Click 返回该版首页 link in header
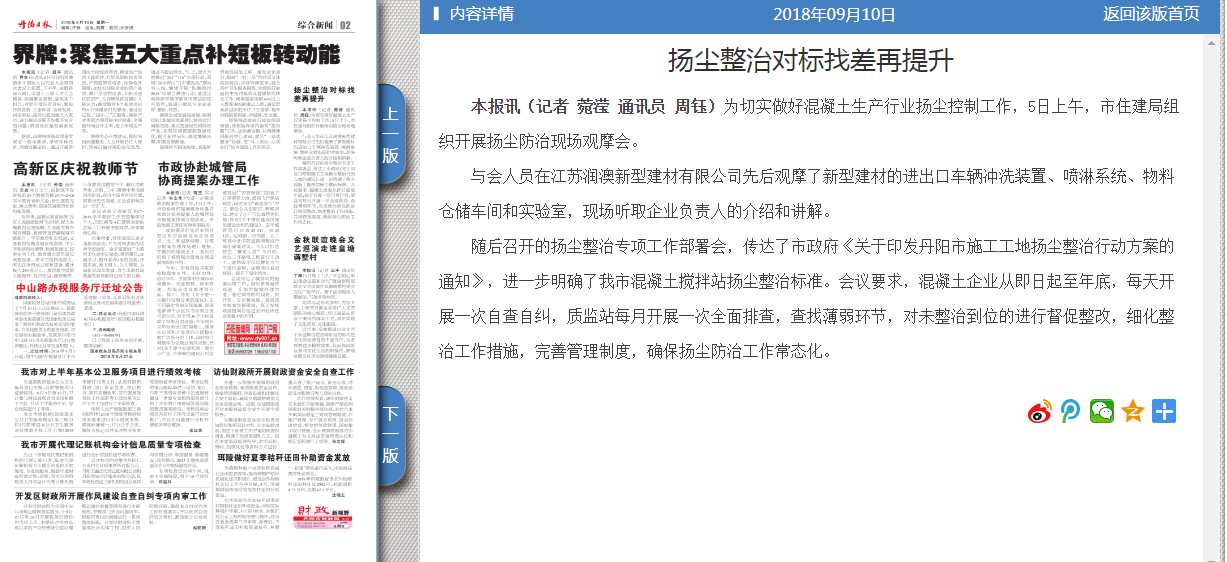1227x562 pixels. [1151, 14]
